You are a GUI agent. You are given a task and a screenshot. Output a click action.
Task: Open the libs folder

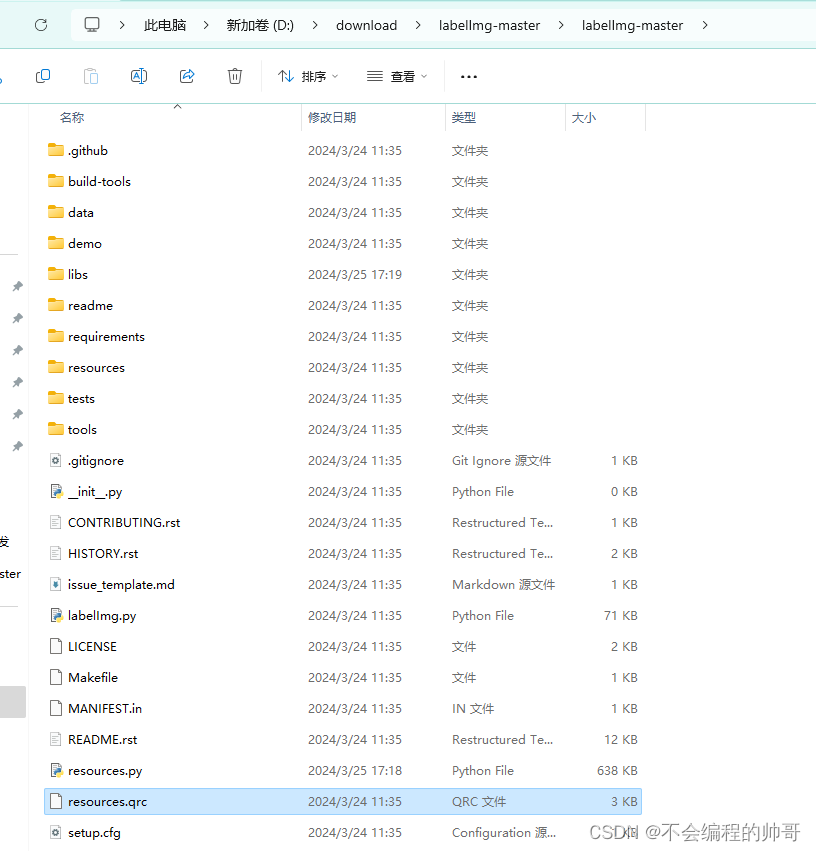point(77,274)
